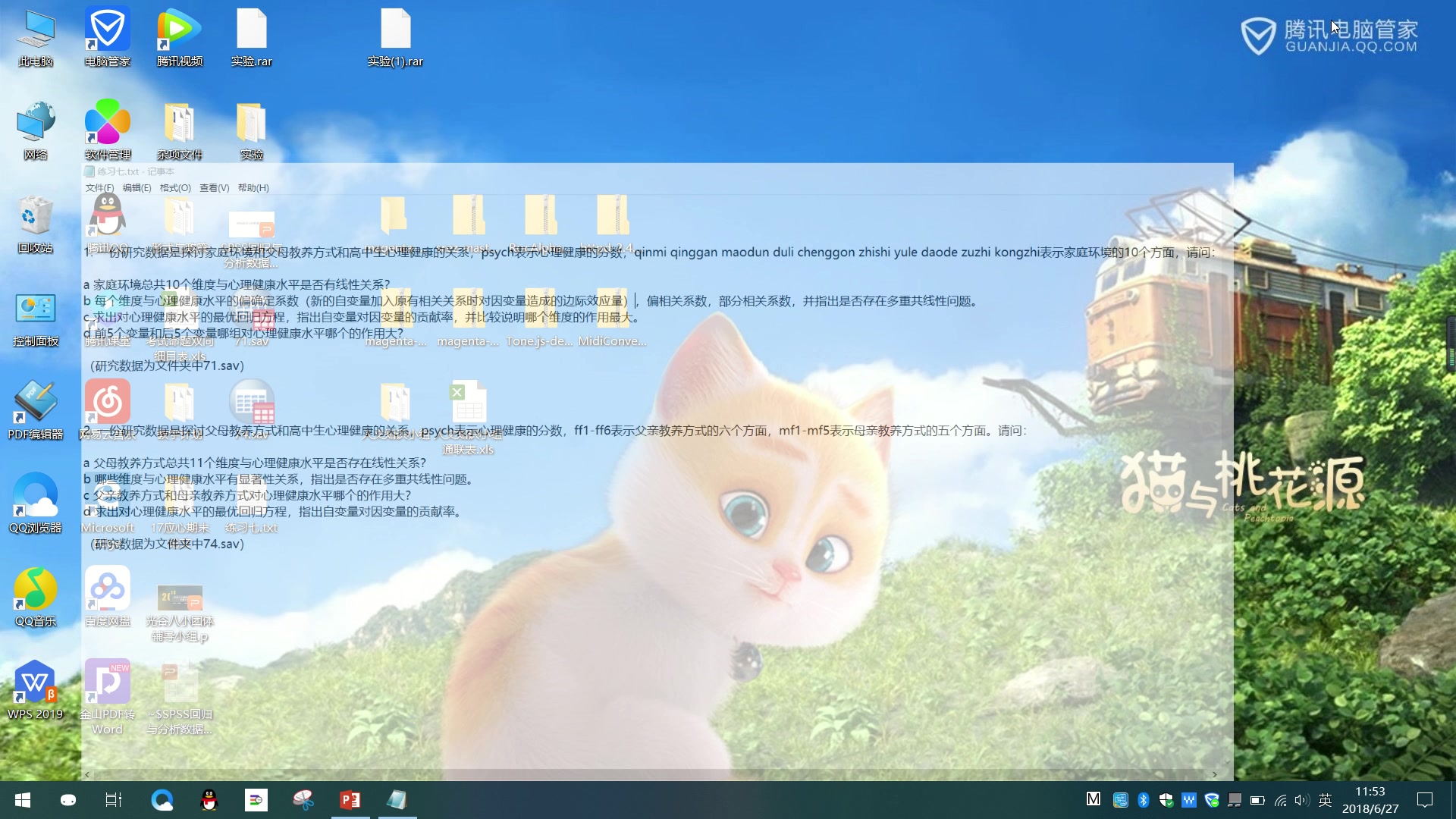The height and width of the screenshot is (819, 1456).
Task: Click the date 2018/6/27 in taskbar
Action: coord(1370,809)
